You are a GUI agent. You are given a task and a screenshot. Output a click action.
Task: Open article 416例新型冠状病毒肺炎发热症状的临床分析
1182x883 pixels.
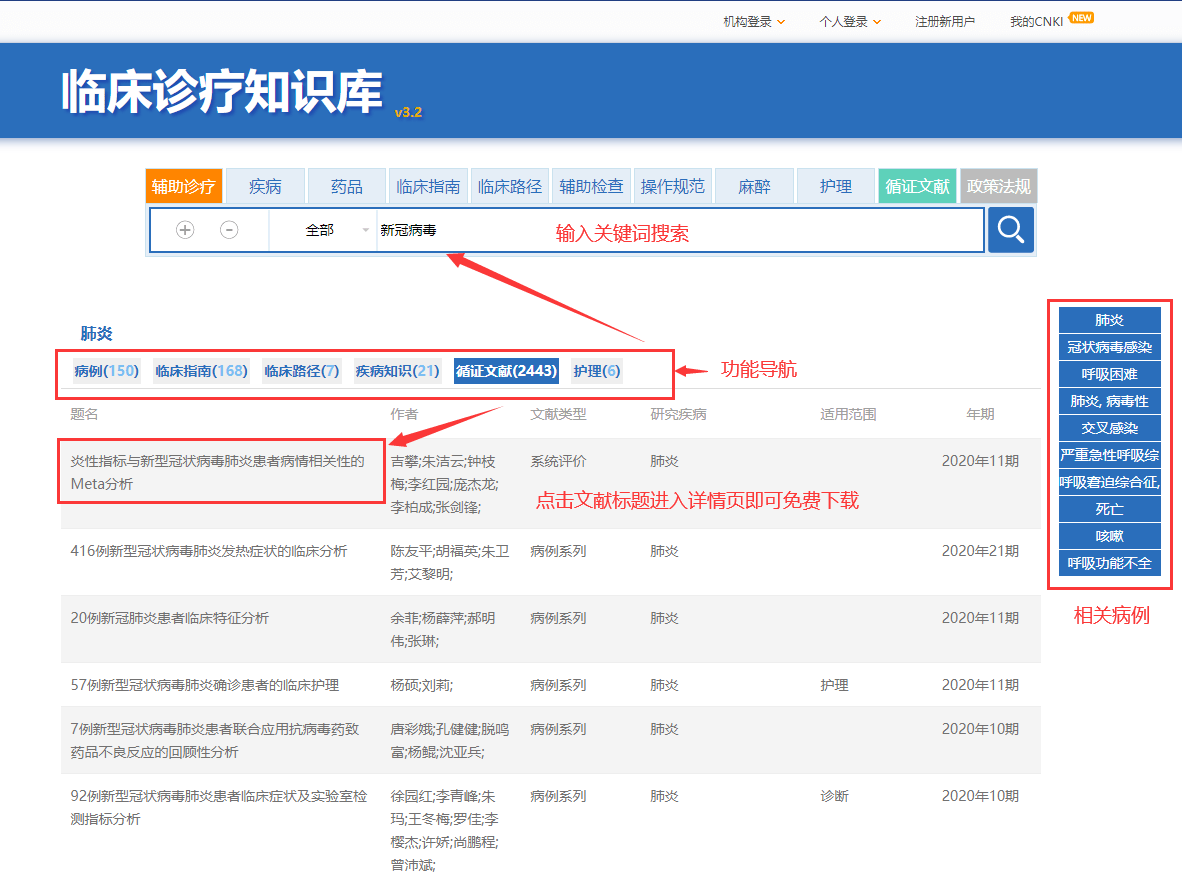[x=209, y=551]
